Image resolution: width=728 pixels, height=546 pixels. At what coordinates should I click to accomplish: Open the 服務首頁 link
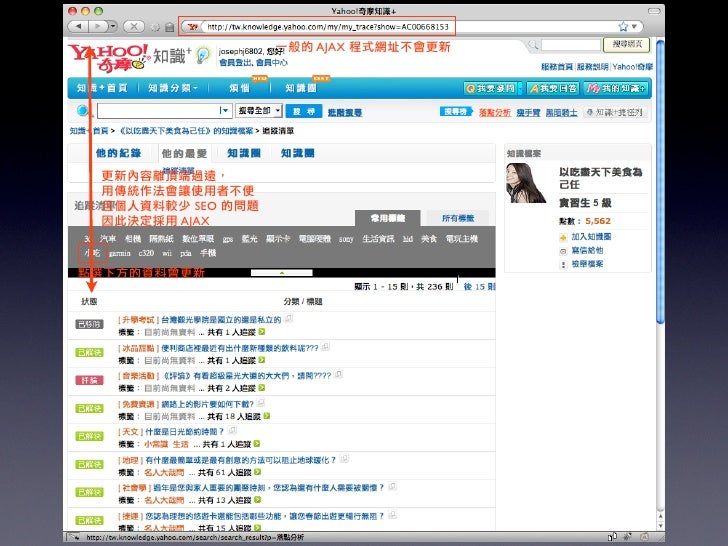pyautogui.click(x=557, y=67)
